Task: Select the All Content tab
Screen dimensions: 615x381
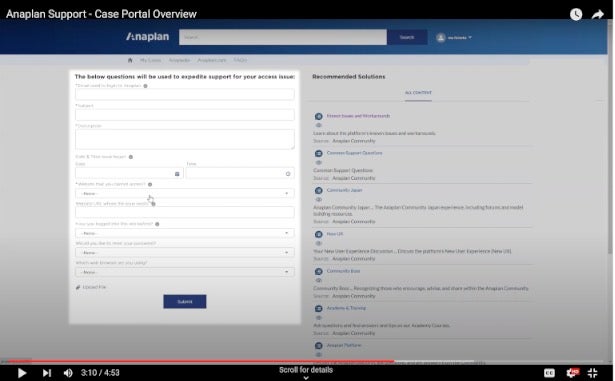Action: (x=418, y=93)
